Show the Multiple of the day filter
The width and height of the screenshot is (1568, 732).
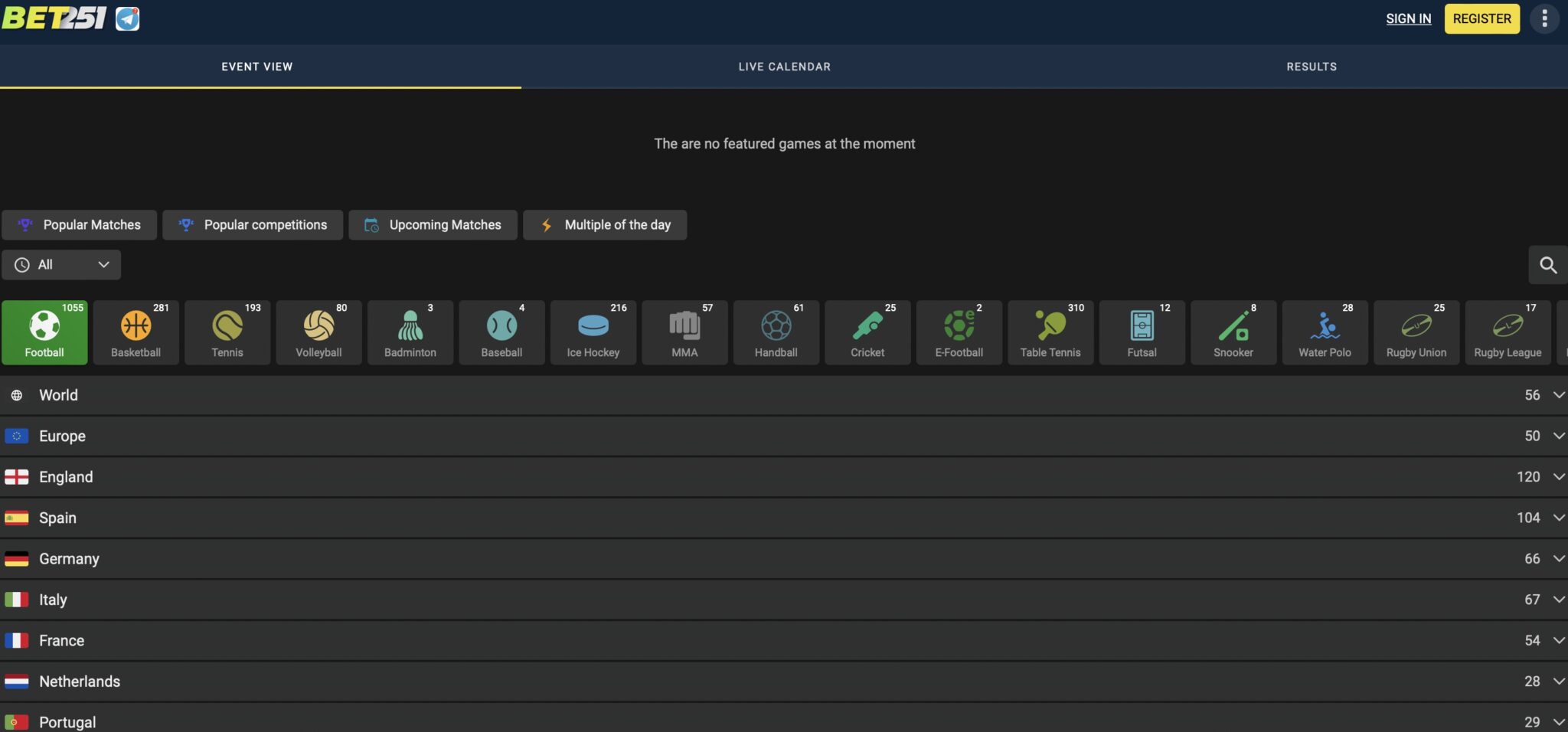605,225
